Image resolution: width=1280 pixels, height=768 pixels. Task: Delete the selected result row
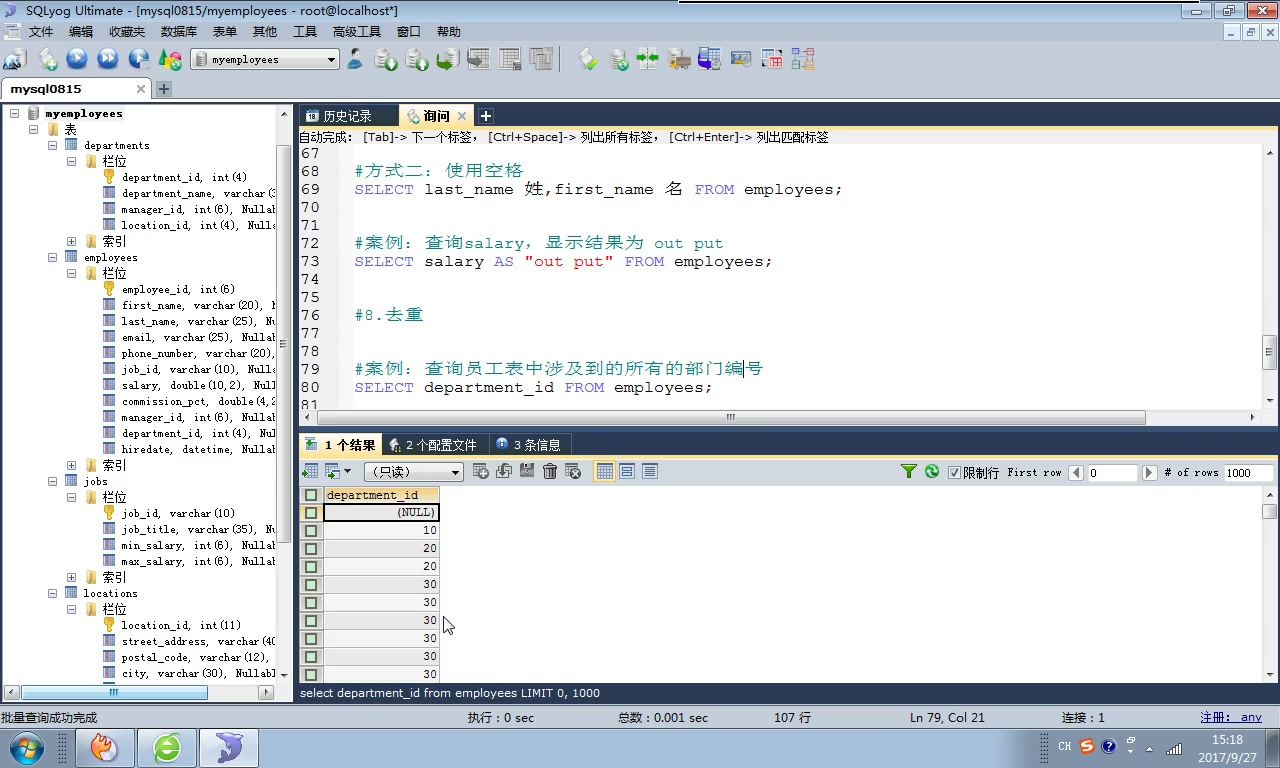point(550,471)
